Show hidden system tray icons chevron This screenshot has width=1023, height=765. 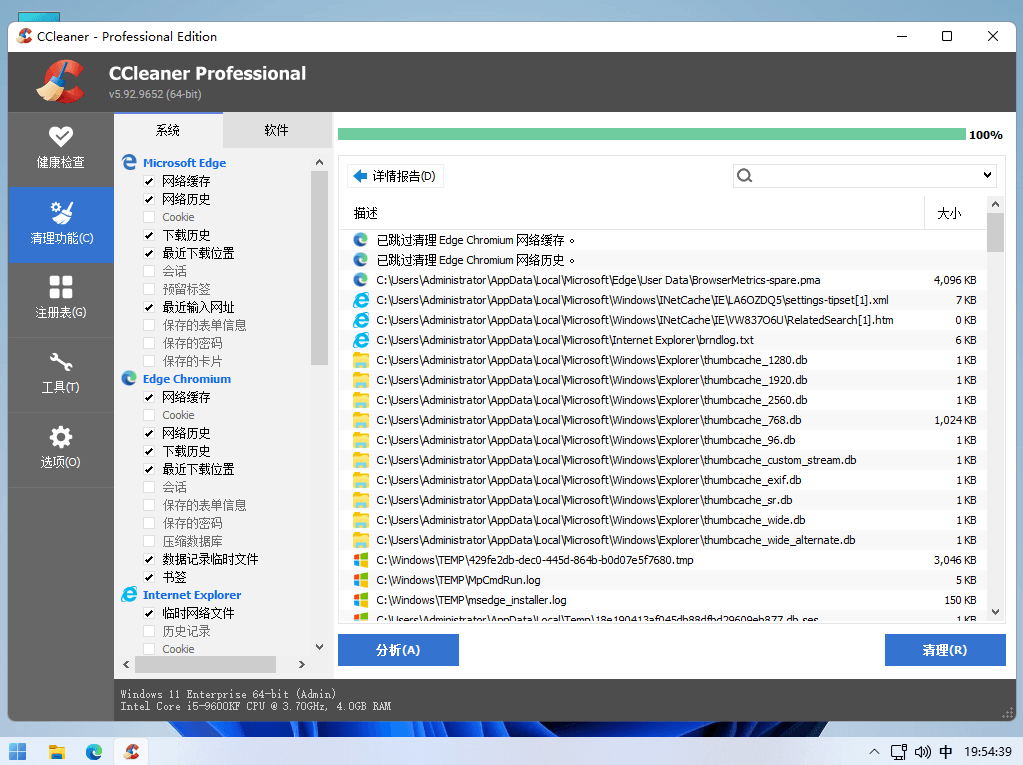pyautogui.click(x=874, y=752)
